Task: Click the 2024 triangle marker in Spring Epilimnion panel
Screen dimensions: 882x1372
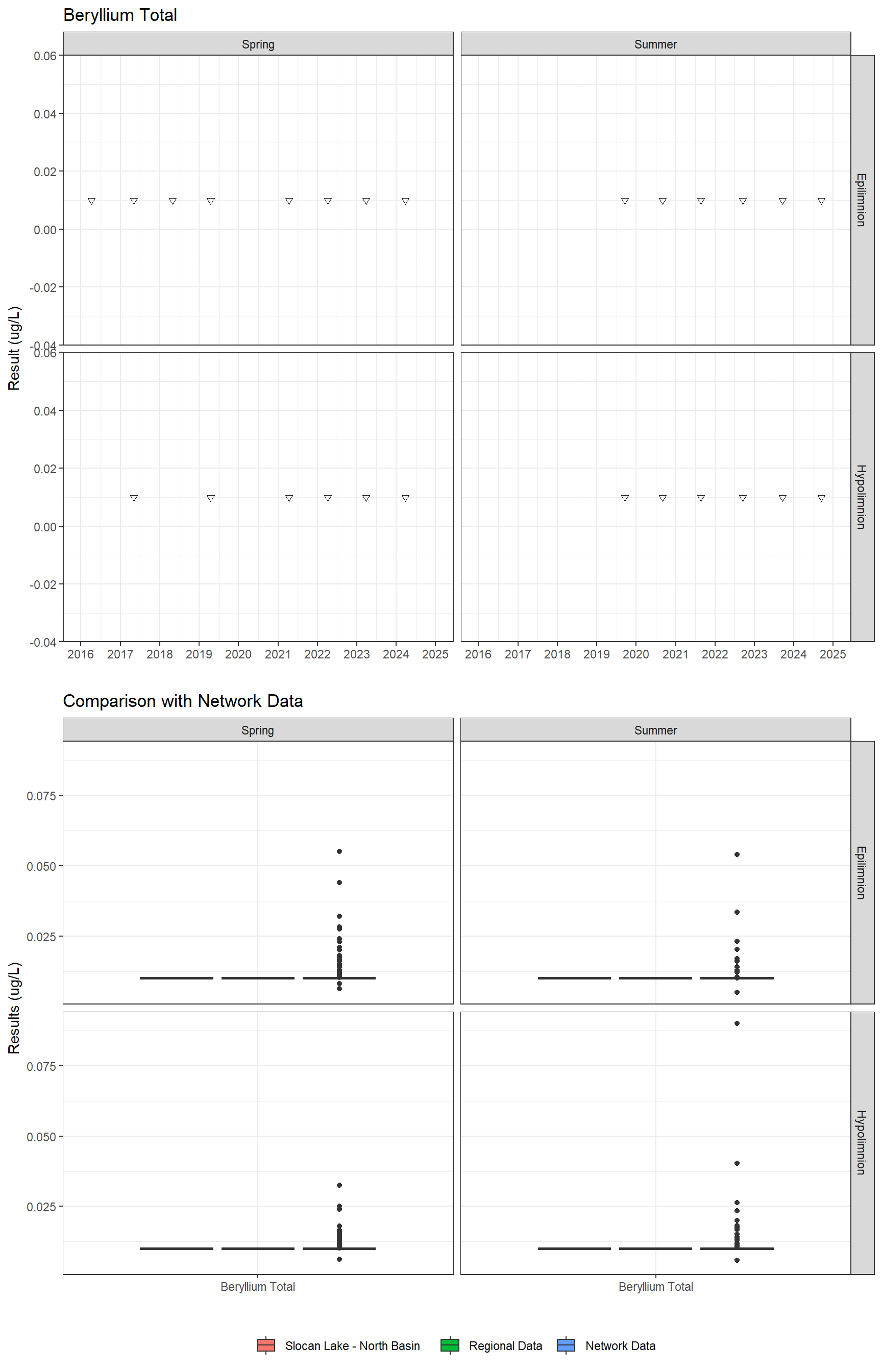Action: click(x=405, y=201)
